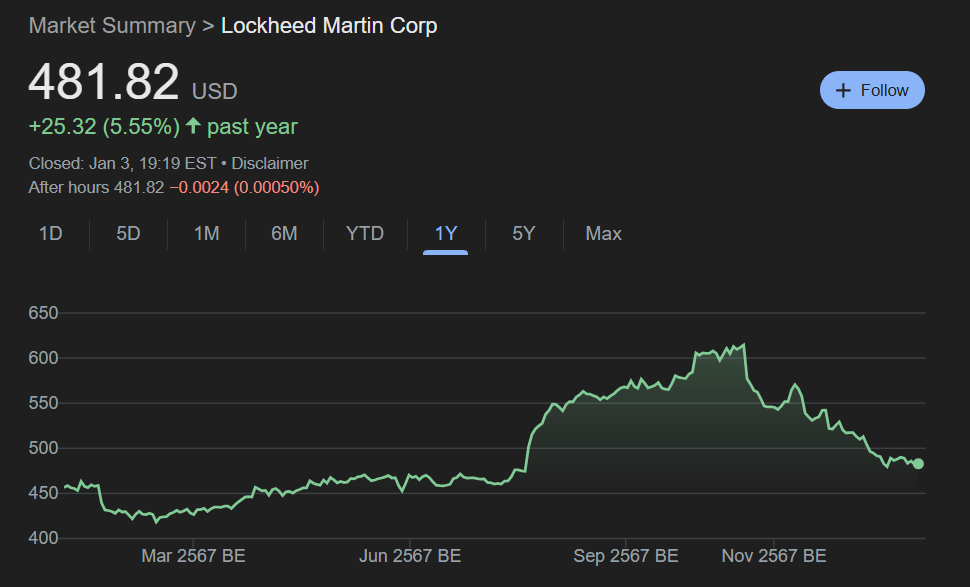Click the Sep 2567 BE axis label
Image resolution: width=970 pixels, height=587 pixels.
pos(625,556)
